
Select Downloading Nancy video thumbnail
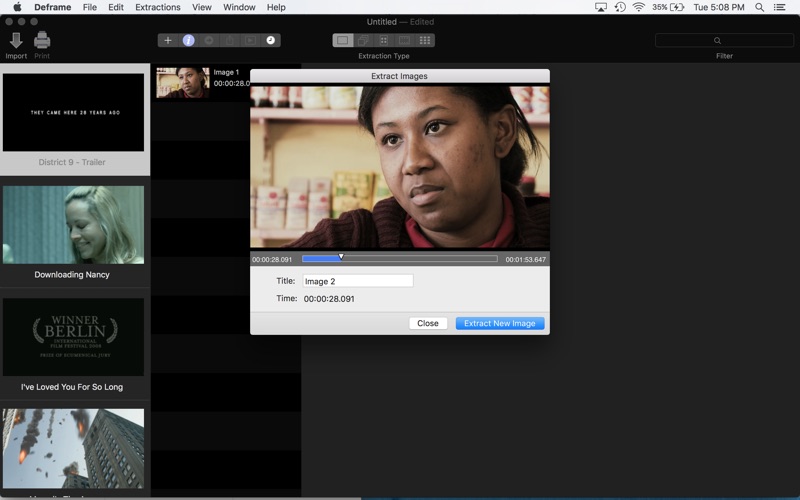tap(73, 225)
